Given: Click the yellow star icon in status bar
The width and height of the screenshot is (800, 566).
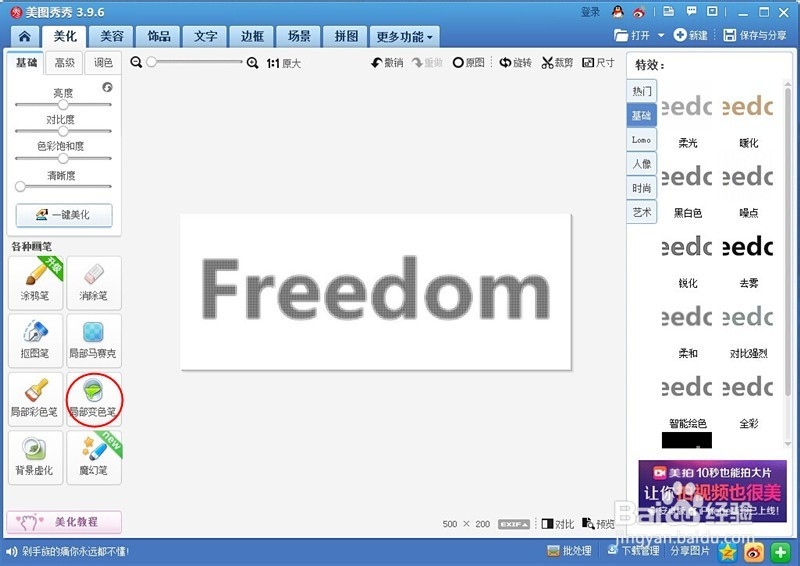Looking at the screenshot, I should (x=728, y=552).
